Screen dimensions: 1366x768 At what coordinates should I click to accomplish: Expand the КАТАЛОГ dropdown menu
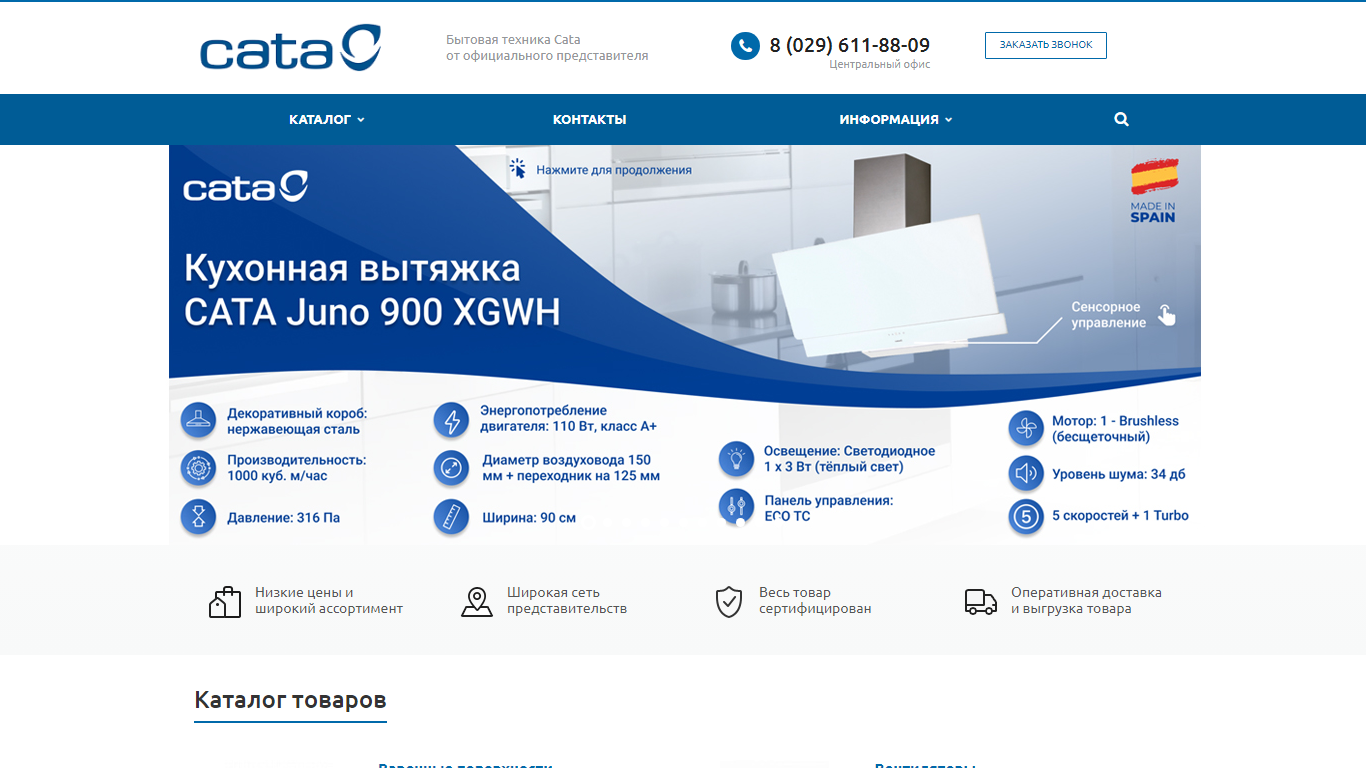[327, 119]
